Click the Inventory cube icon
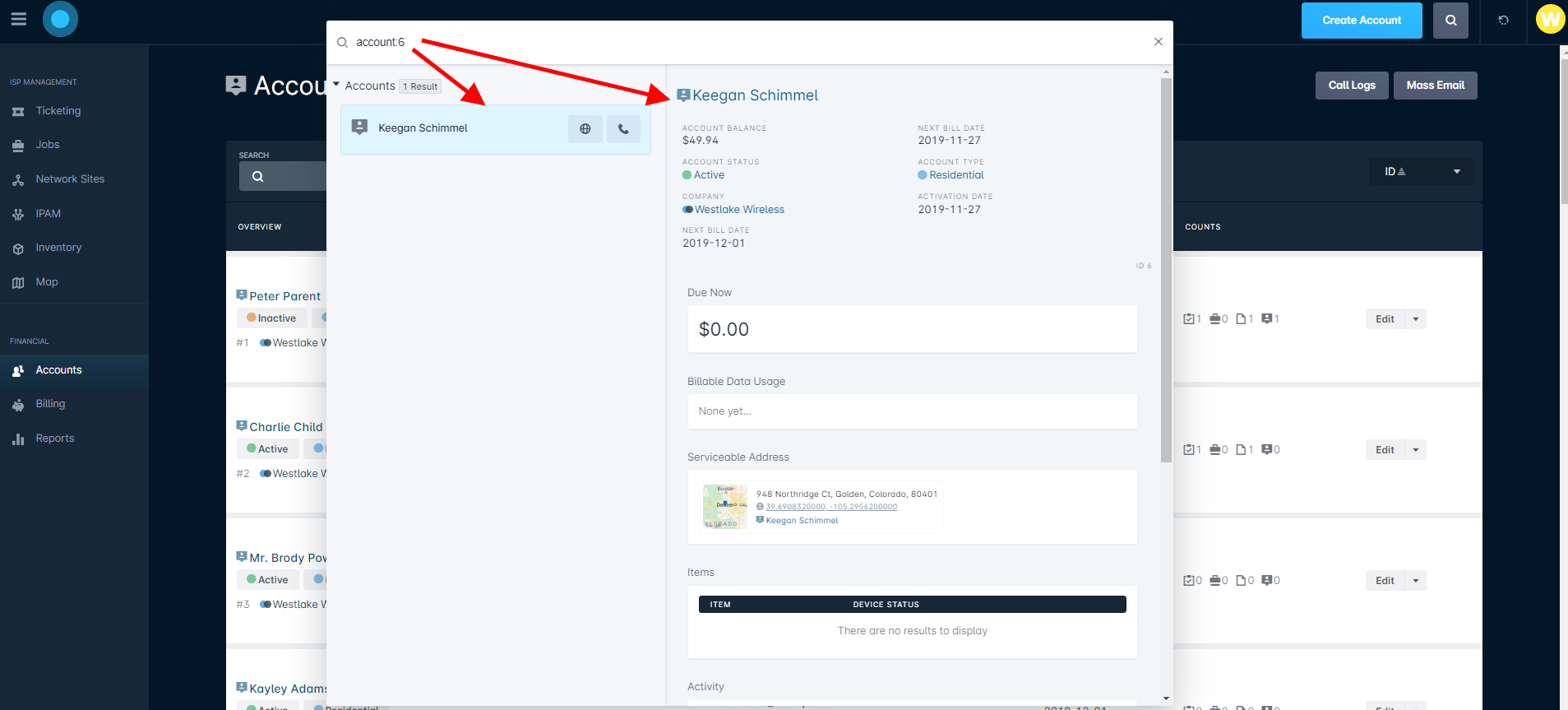This screenshot has width=1568, height=710. pos(18,248)
